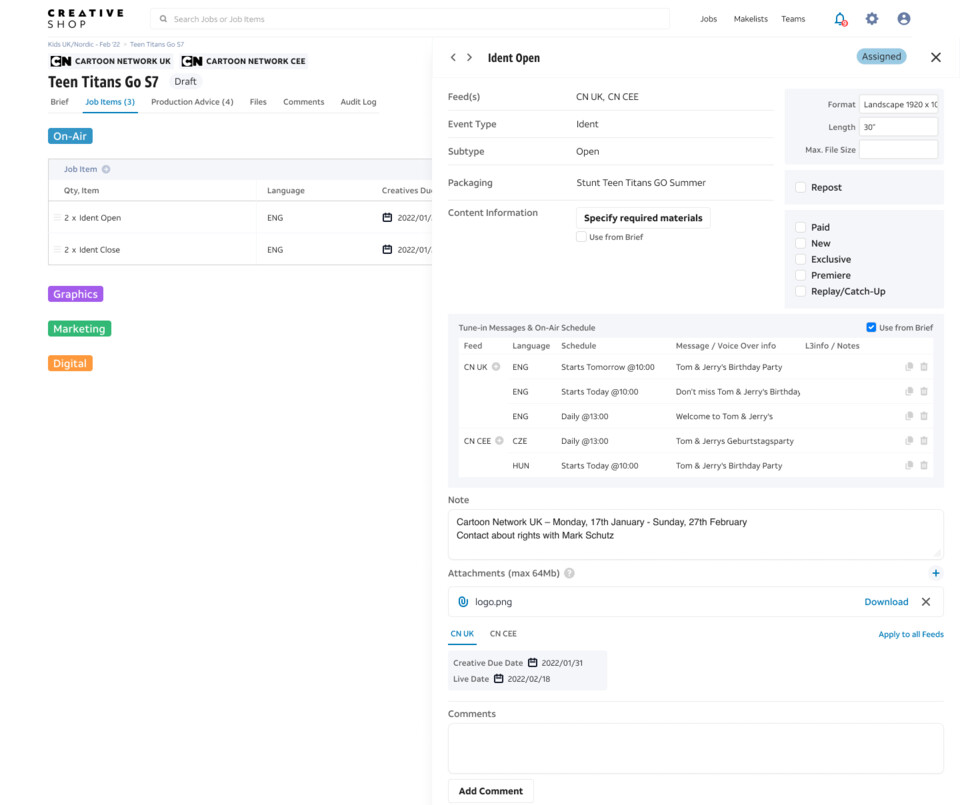Open the Format dropdown
Viewport: 960px width, 805px height.
pos(898,105)
